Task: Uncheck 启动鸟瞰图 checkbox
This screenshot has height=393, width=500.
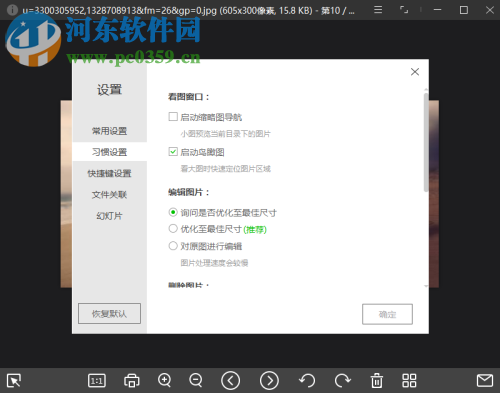Action: coord(173,152)
